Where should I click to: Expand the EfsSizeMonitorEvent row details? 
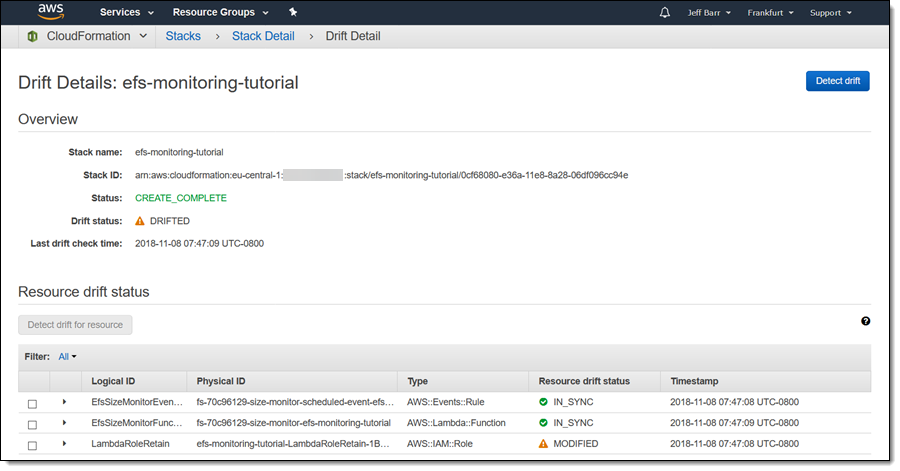click(64, 402)
